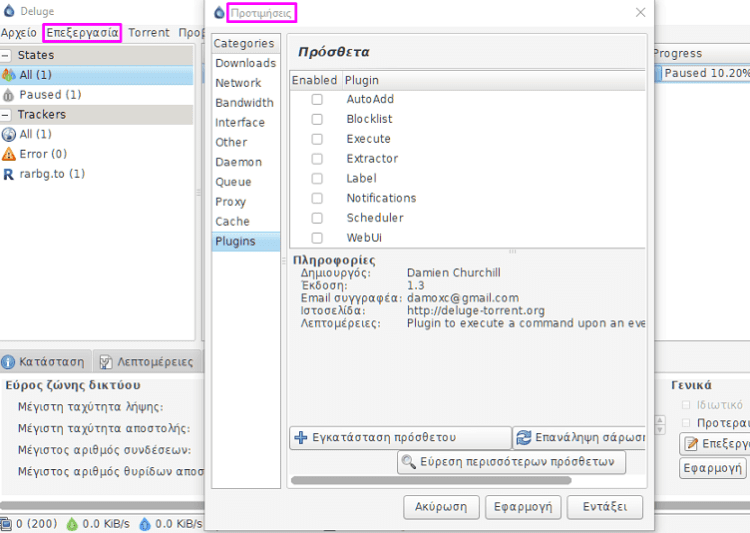
Task: Enable the Extractor plugin checkbox
Action: [x=317, y=159]
